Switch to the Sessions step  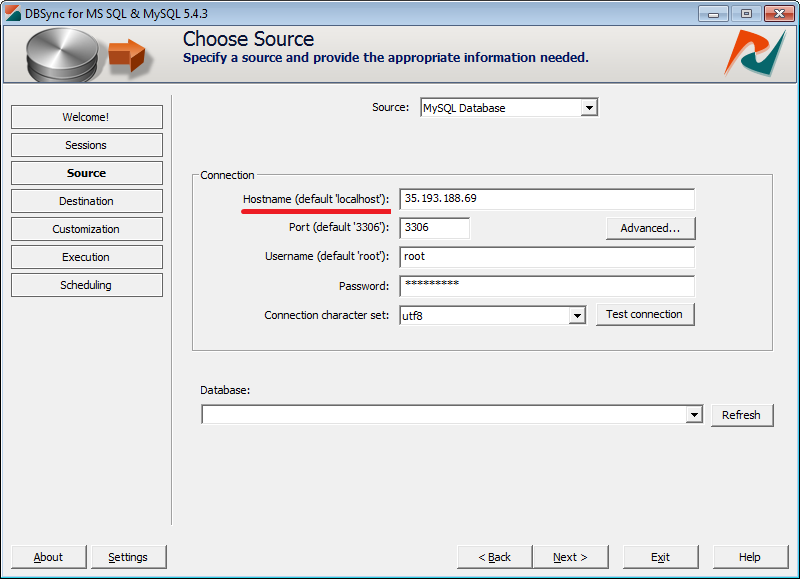click(87, 145)
